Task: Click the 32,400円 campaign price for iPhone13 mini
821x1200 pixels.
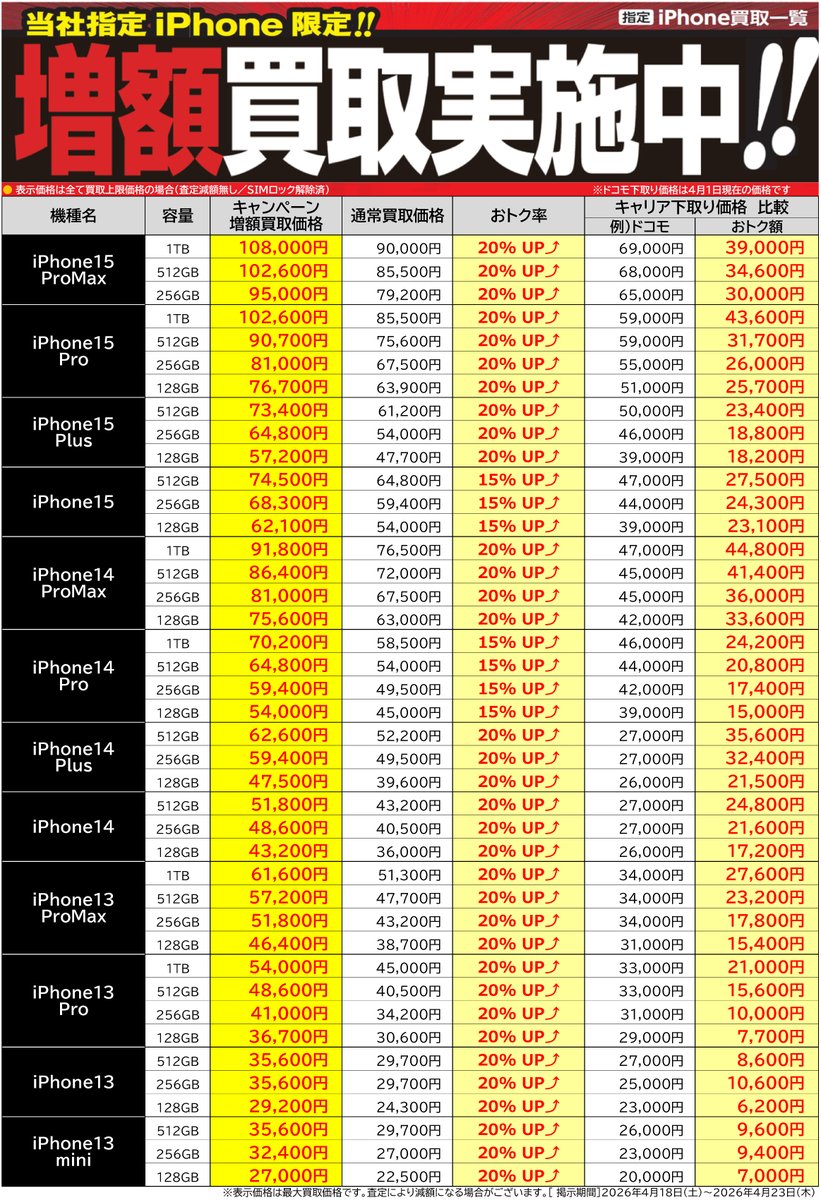Action: 289,1152
